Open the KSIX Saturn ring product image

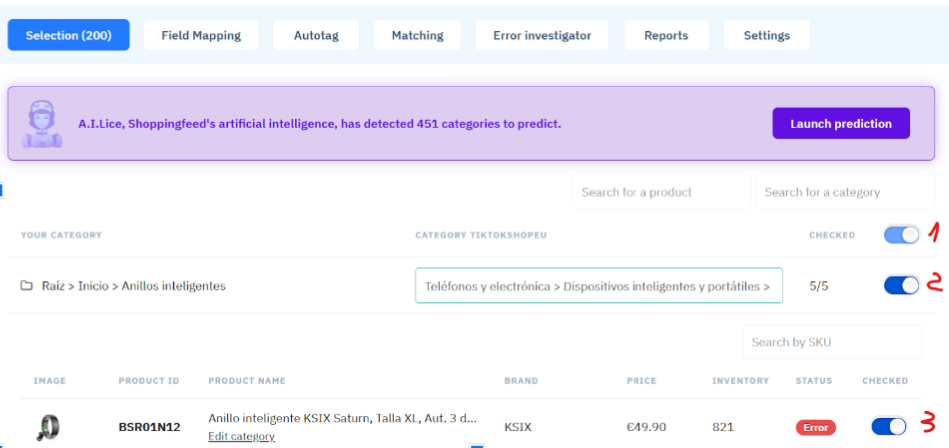click(x=46, y=427)
